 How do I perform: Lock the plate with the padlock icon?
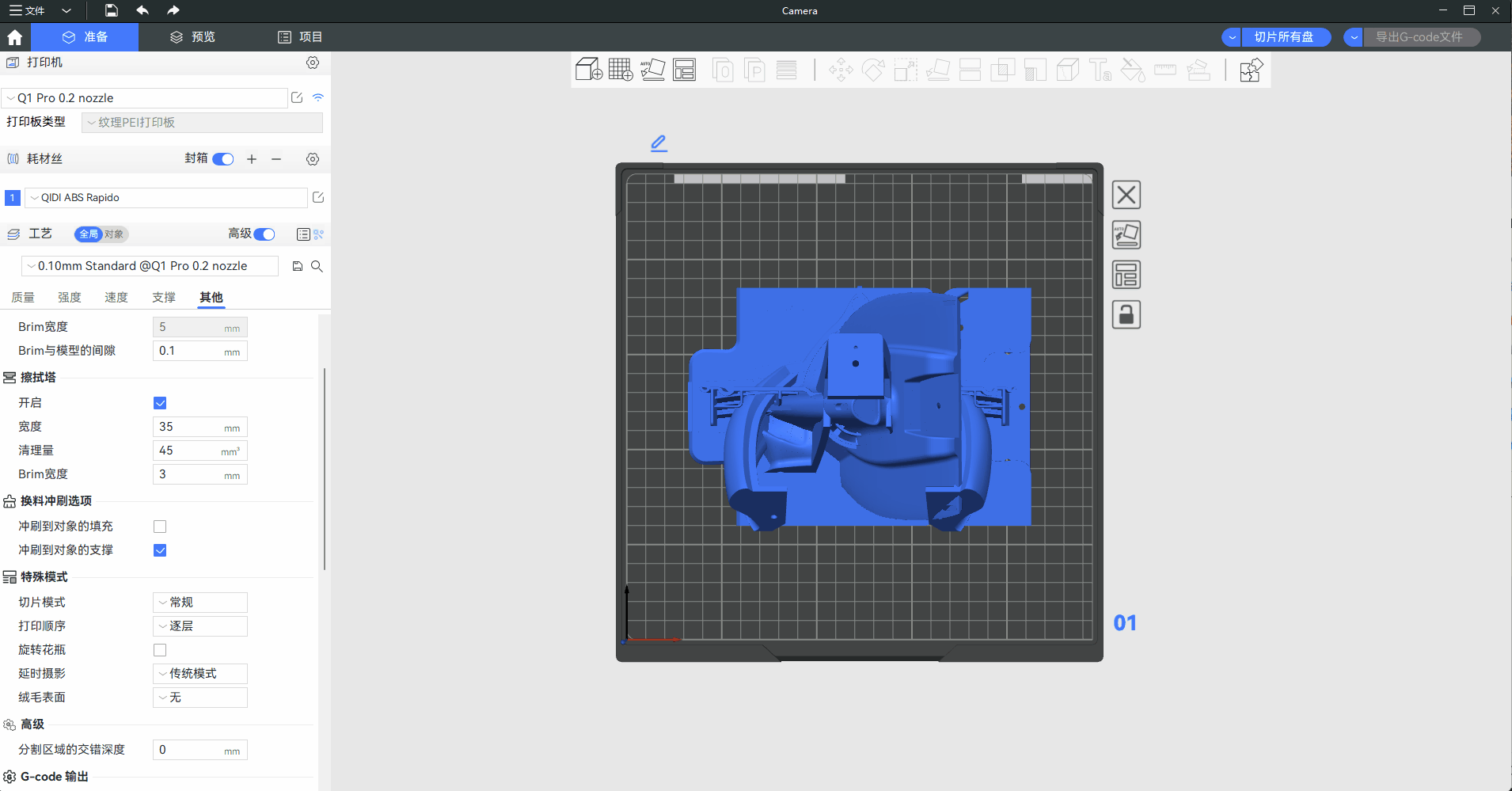click(x=1126, y=315)
